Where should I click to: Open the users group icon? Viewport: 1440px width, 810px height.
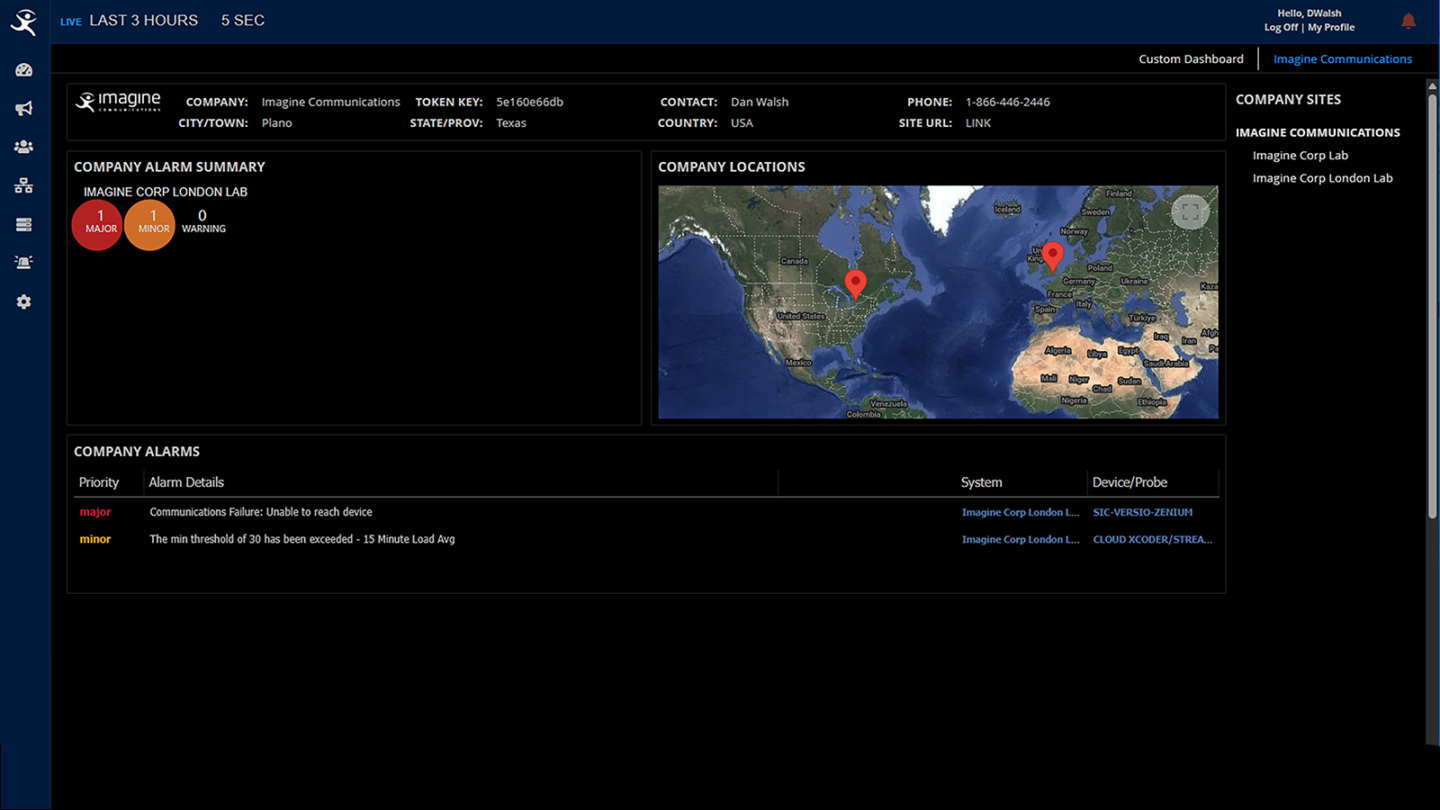(x=24, y=147)
